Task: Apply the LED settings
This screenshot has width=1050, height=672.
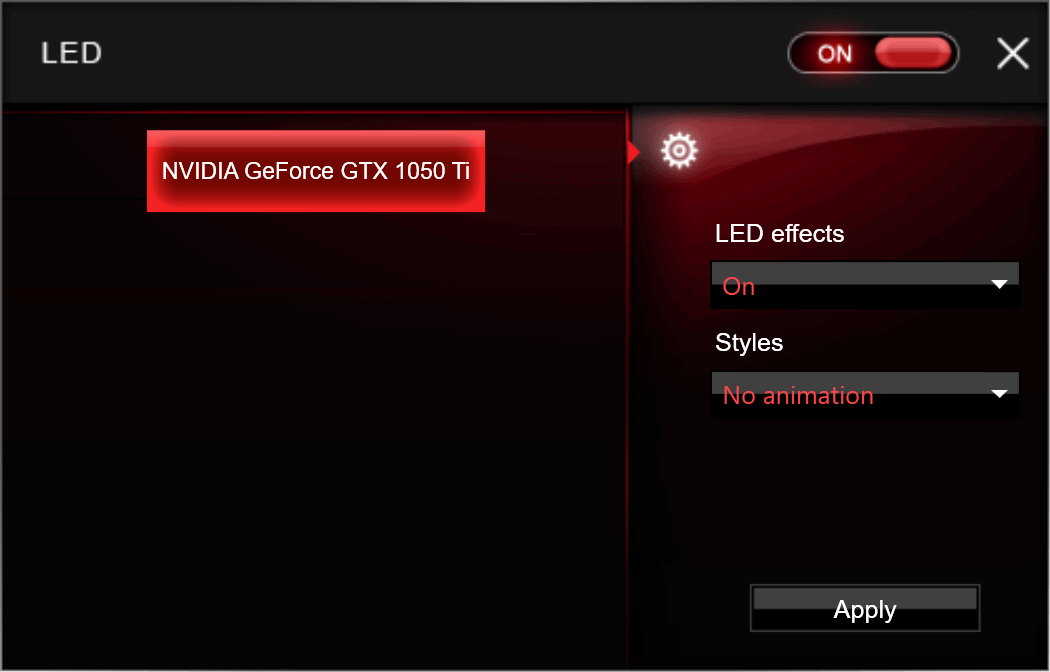Action: (x=865, y=608)
